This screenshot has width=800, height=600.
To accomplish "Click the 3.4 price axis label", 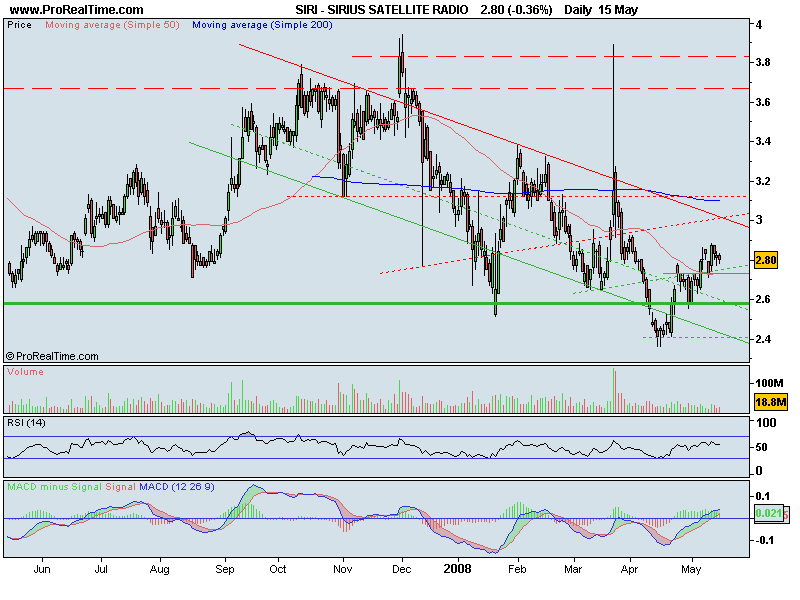I will pos(763,141).
